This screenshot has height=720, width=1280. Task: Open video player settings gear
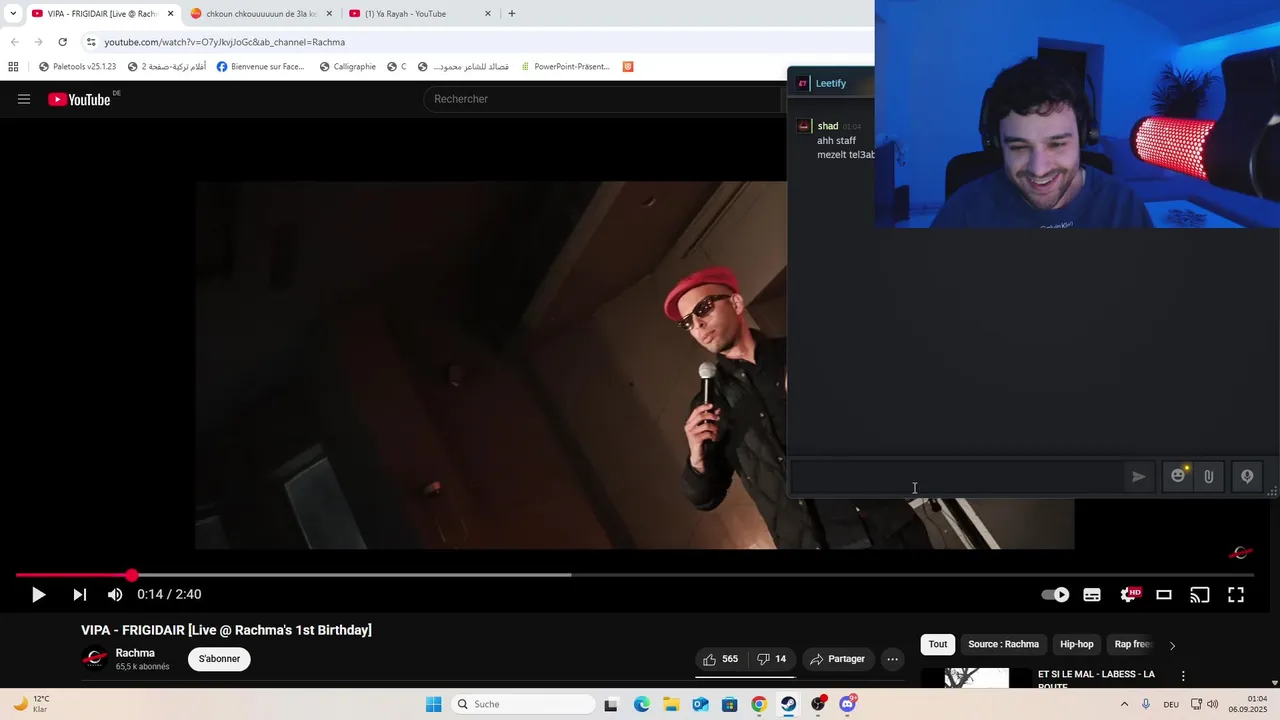coord(1129,594)
